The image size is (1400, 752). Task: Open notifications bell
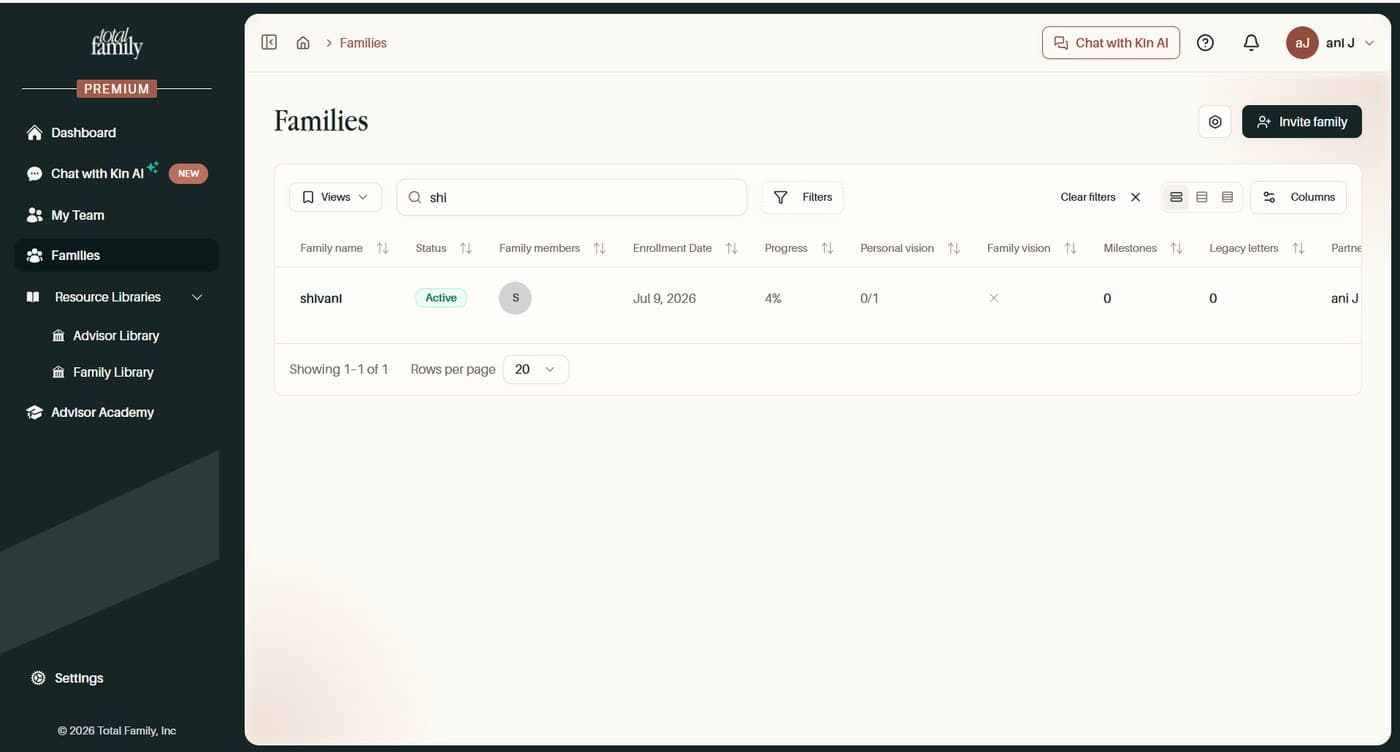point(1251,43)
